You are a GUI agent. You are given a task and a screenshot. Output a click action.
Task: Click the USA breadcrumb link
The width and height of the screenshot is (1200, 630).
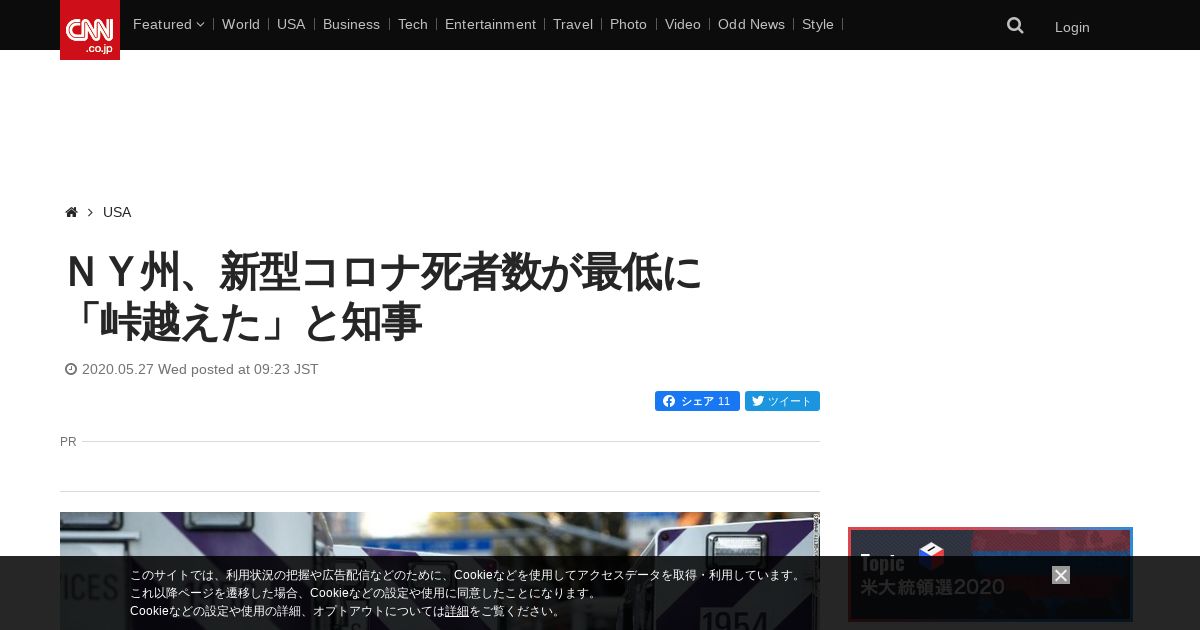pyautogui.click(x=117, y=212)
